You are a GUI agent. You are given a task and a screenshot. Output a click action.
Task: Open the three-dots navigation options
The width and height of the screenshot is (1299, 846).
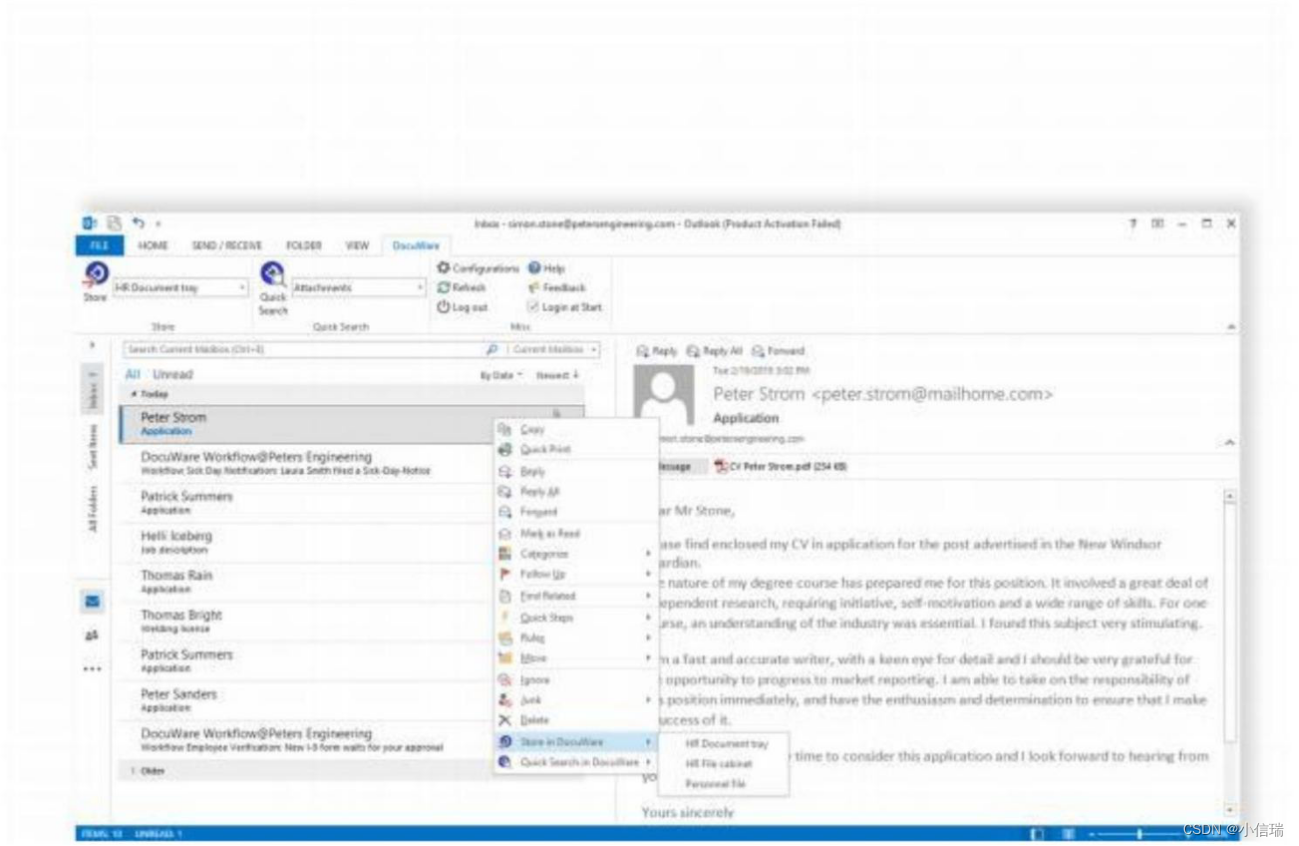point(92,668)
